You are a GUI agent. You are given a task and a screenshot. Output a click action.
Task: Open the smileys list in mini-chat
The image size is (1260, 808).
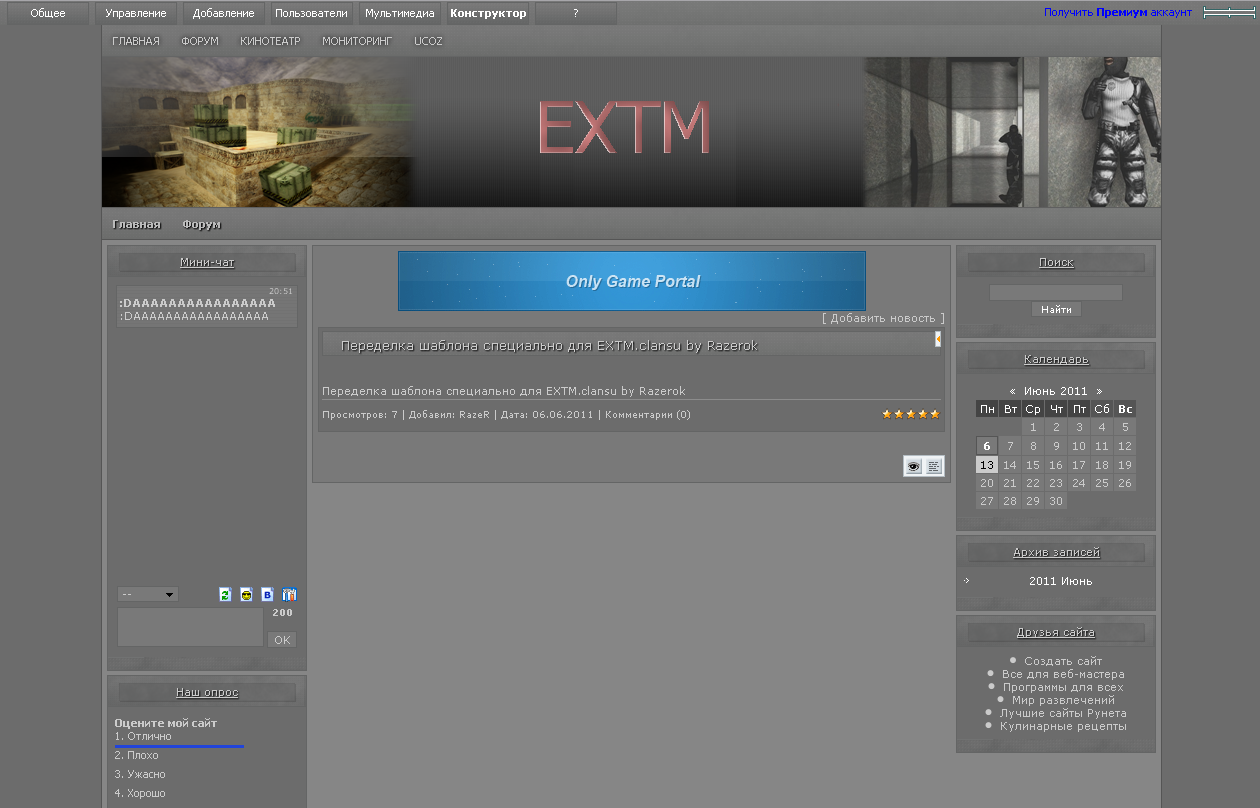[x=246, y=594]
